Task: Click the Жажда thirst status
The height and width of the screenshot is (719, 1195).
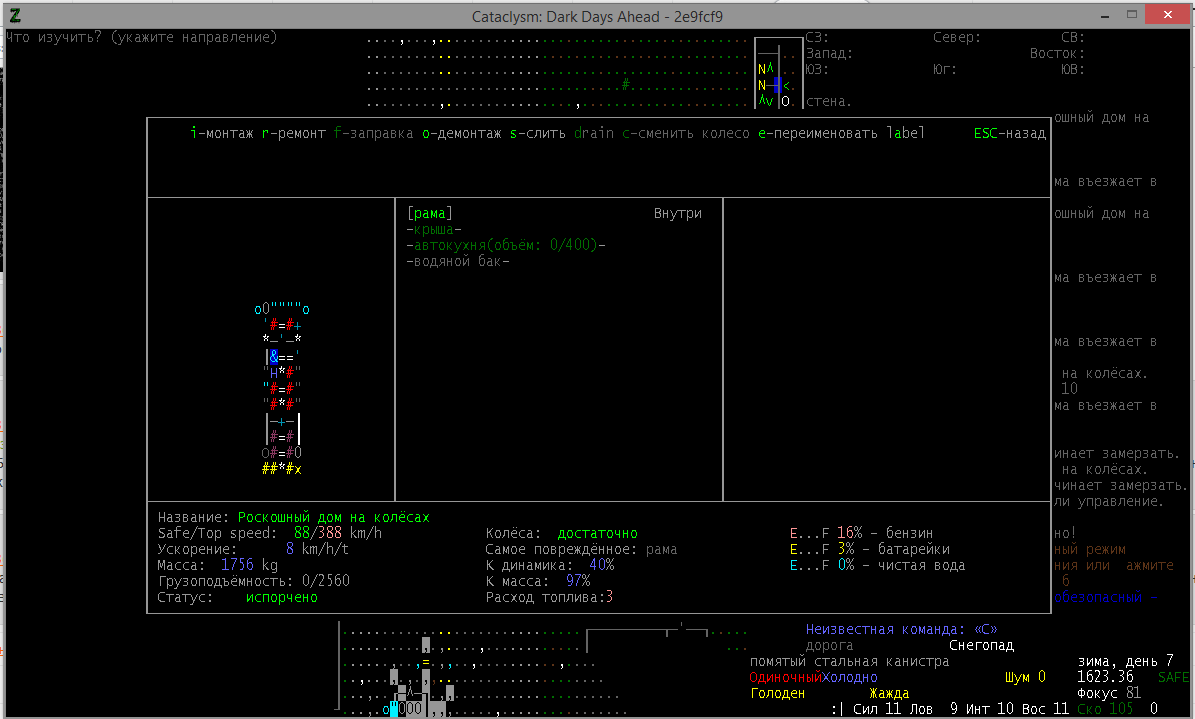Action: [889, 694]
